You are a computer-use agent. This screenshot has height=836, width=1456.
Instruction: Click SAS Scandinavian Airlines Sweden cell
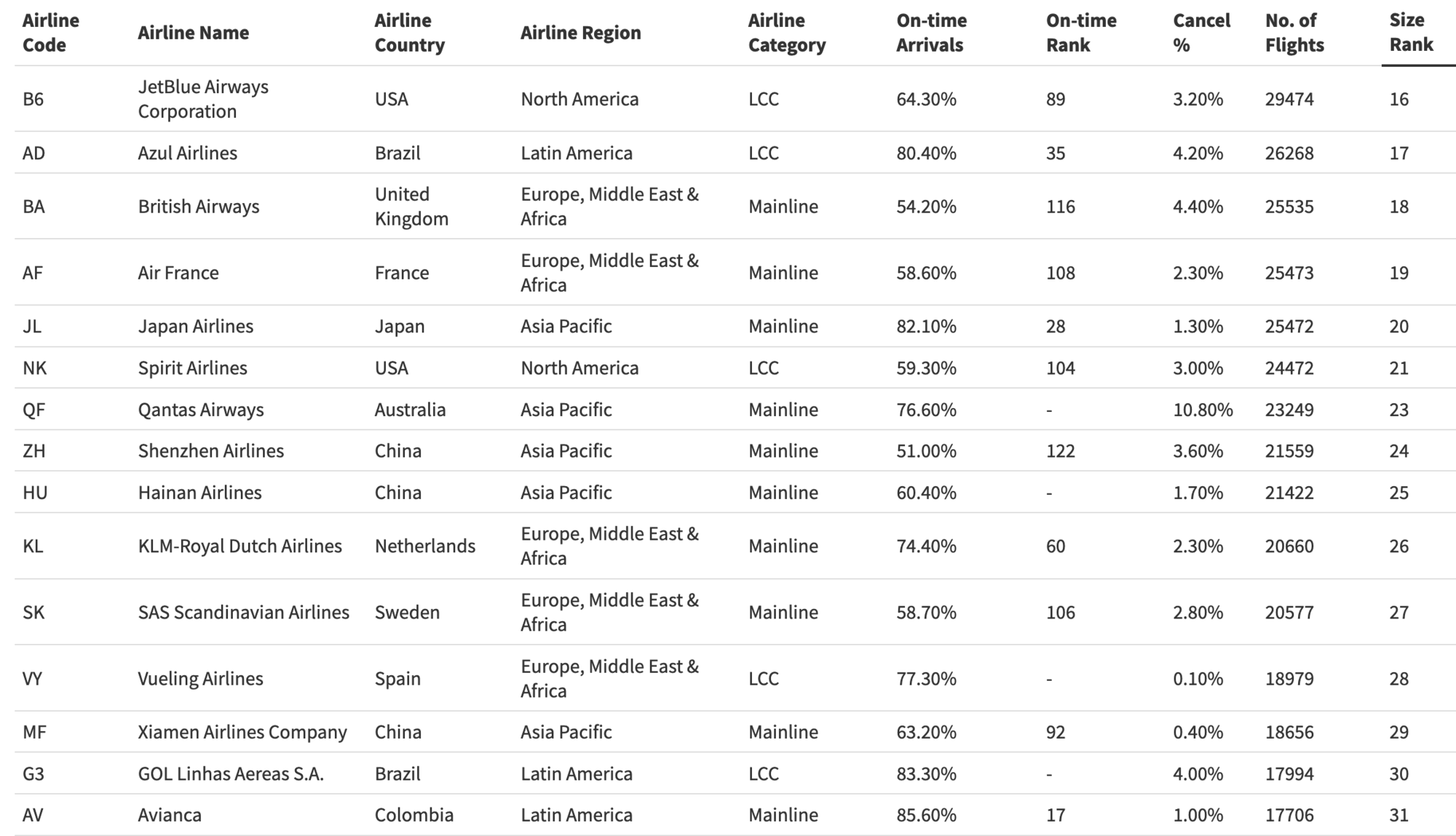(407, 613)
